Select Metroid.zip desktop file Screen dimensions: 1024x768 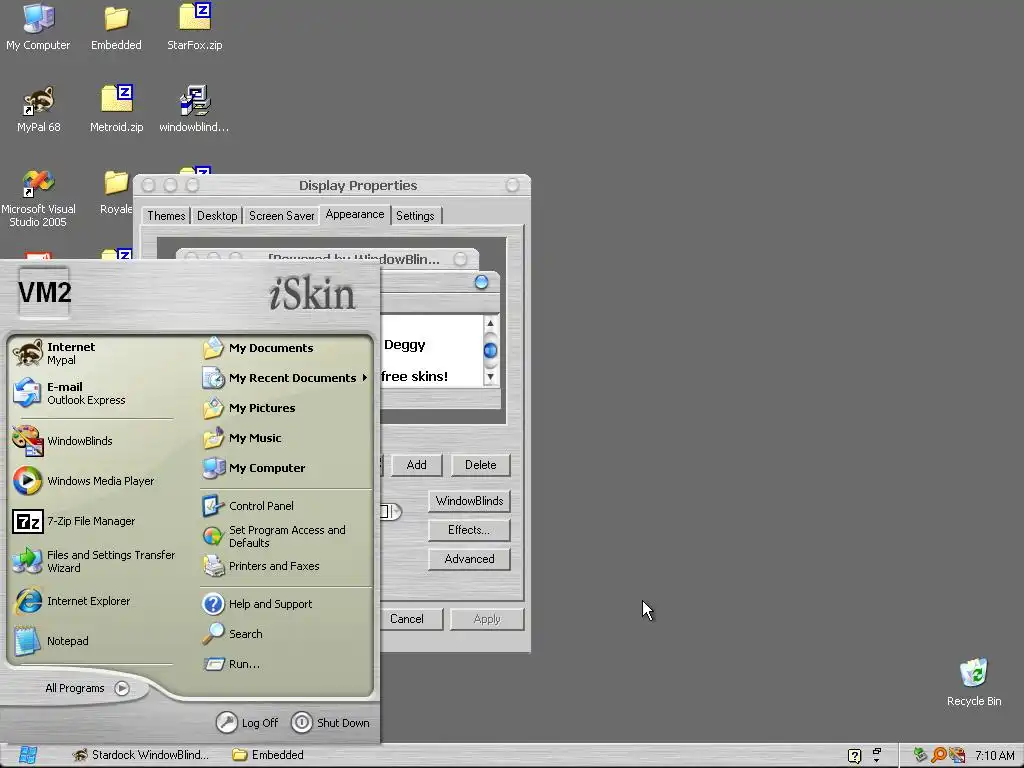pyautogui.click(x=116, y=108)
